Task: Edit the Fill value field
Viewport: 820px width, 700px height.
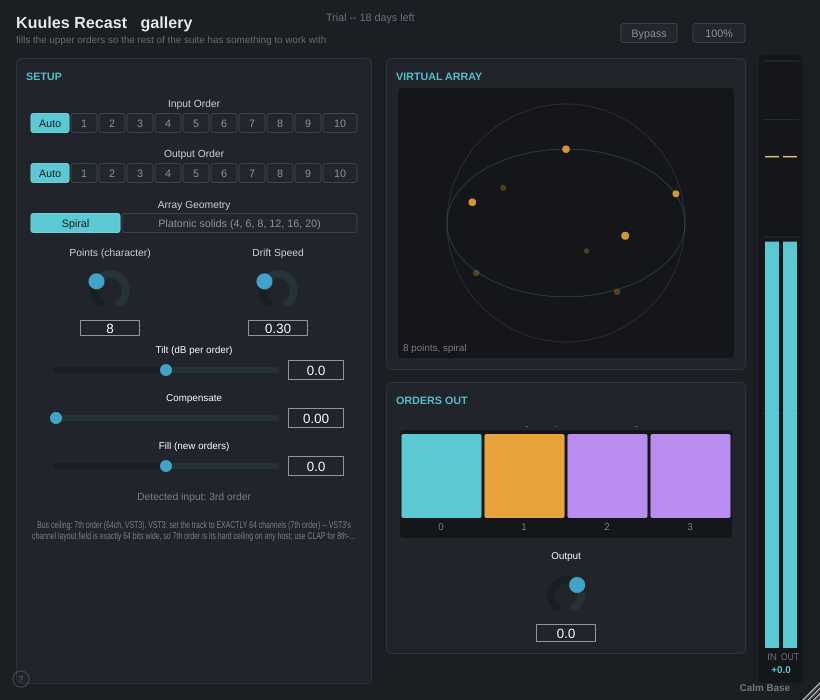Action: pyautogui.click(x=316, y=466)
